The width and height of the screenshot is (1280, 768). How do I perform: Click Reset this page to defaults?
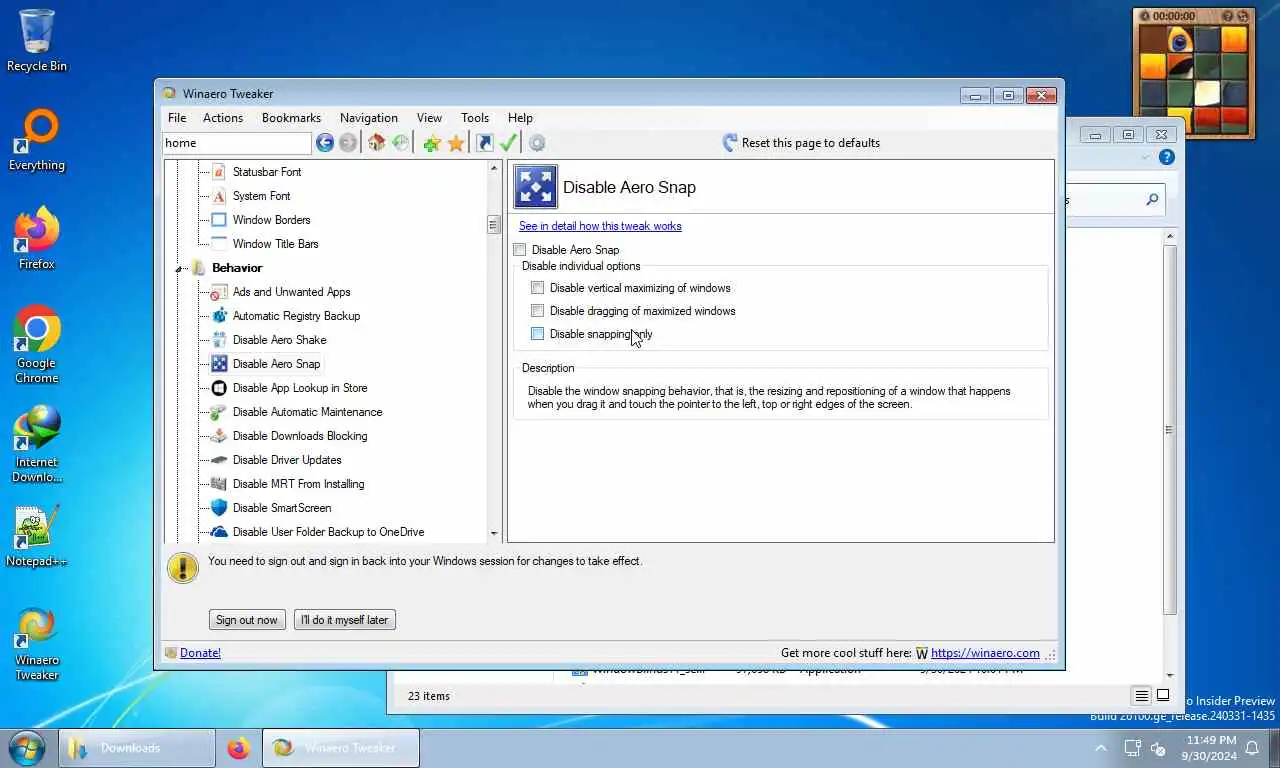point(810,143)
